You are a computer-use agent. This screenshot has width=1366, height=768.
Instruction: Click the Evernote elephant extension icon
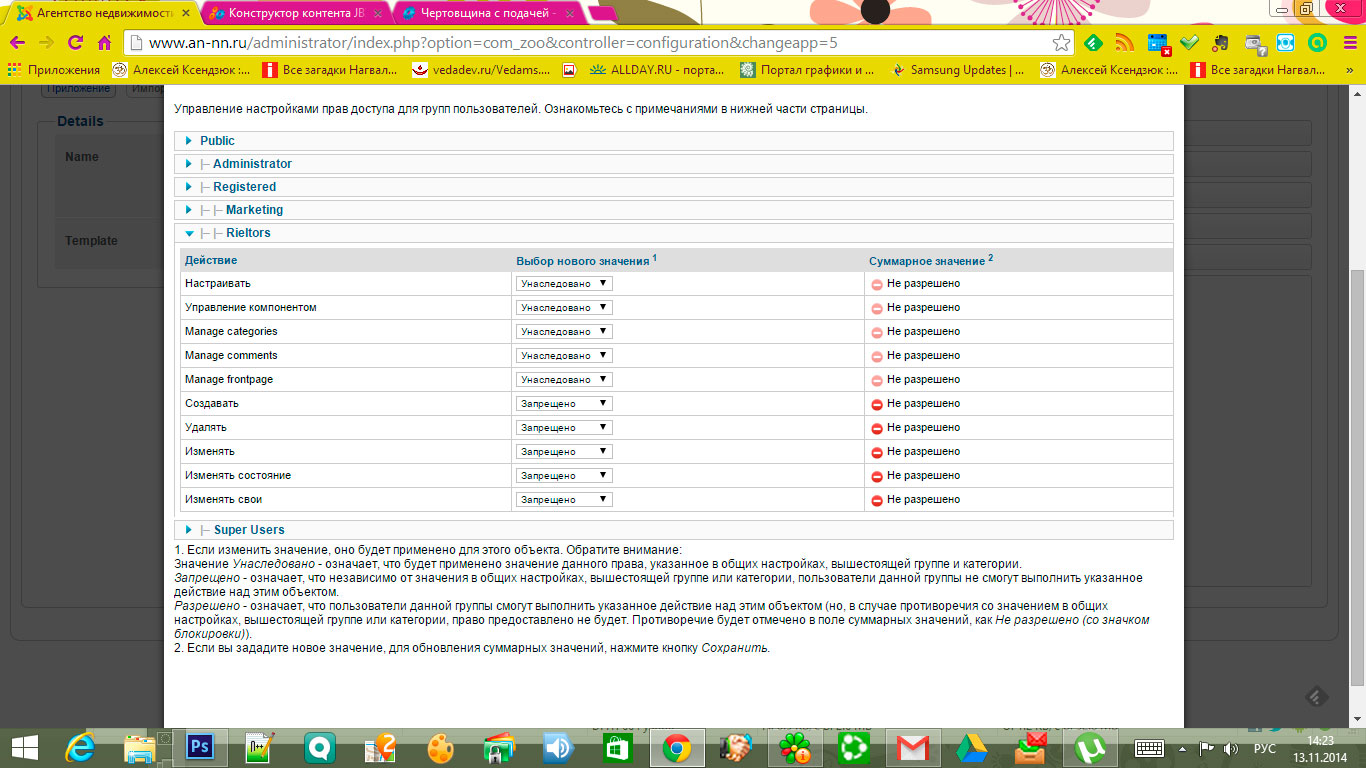point(1221,43)
